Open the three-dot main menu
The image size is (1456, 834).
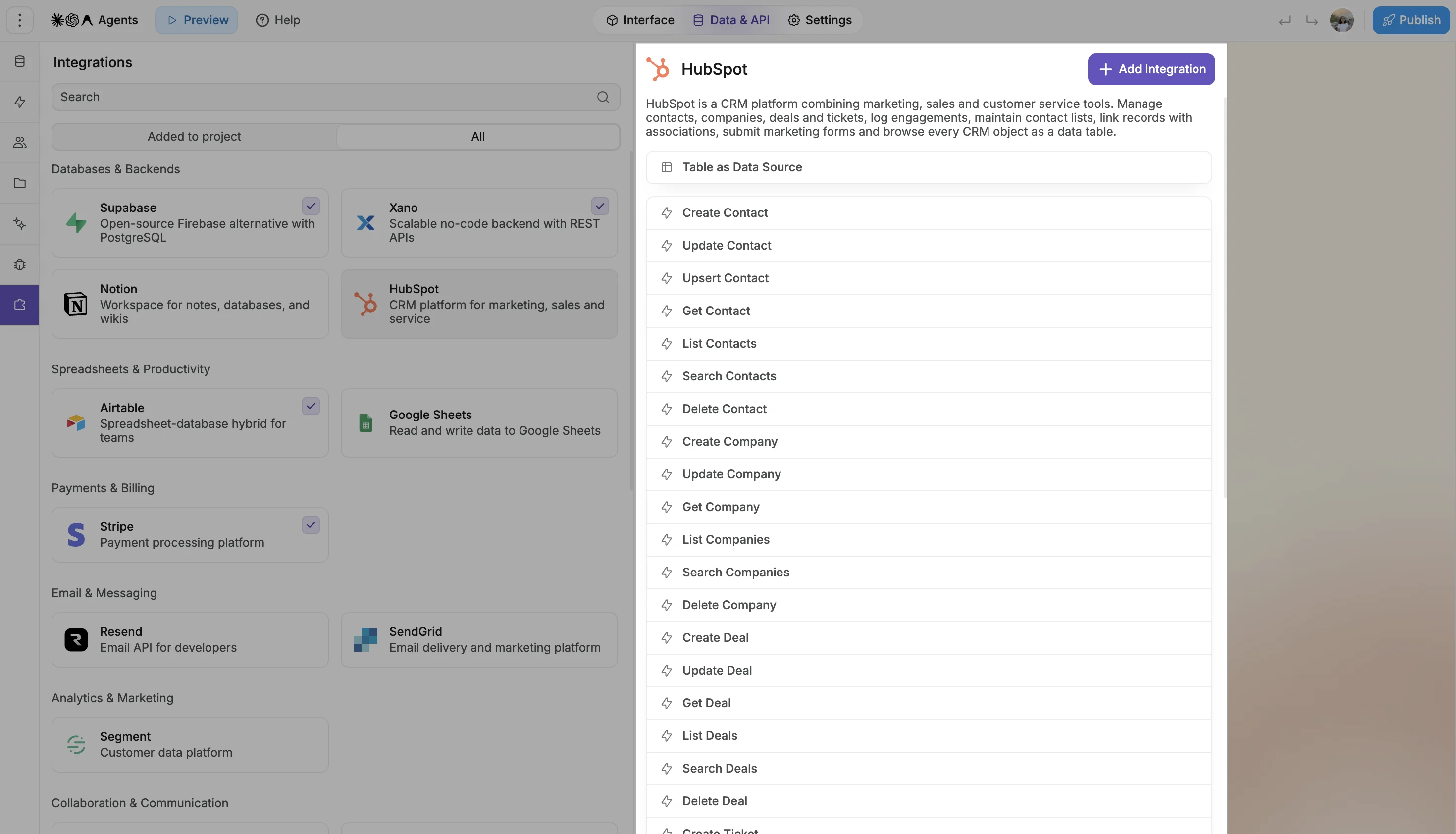[19, 20]
